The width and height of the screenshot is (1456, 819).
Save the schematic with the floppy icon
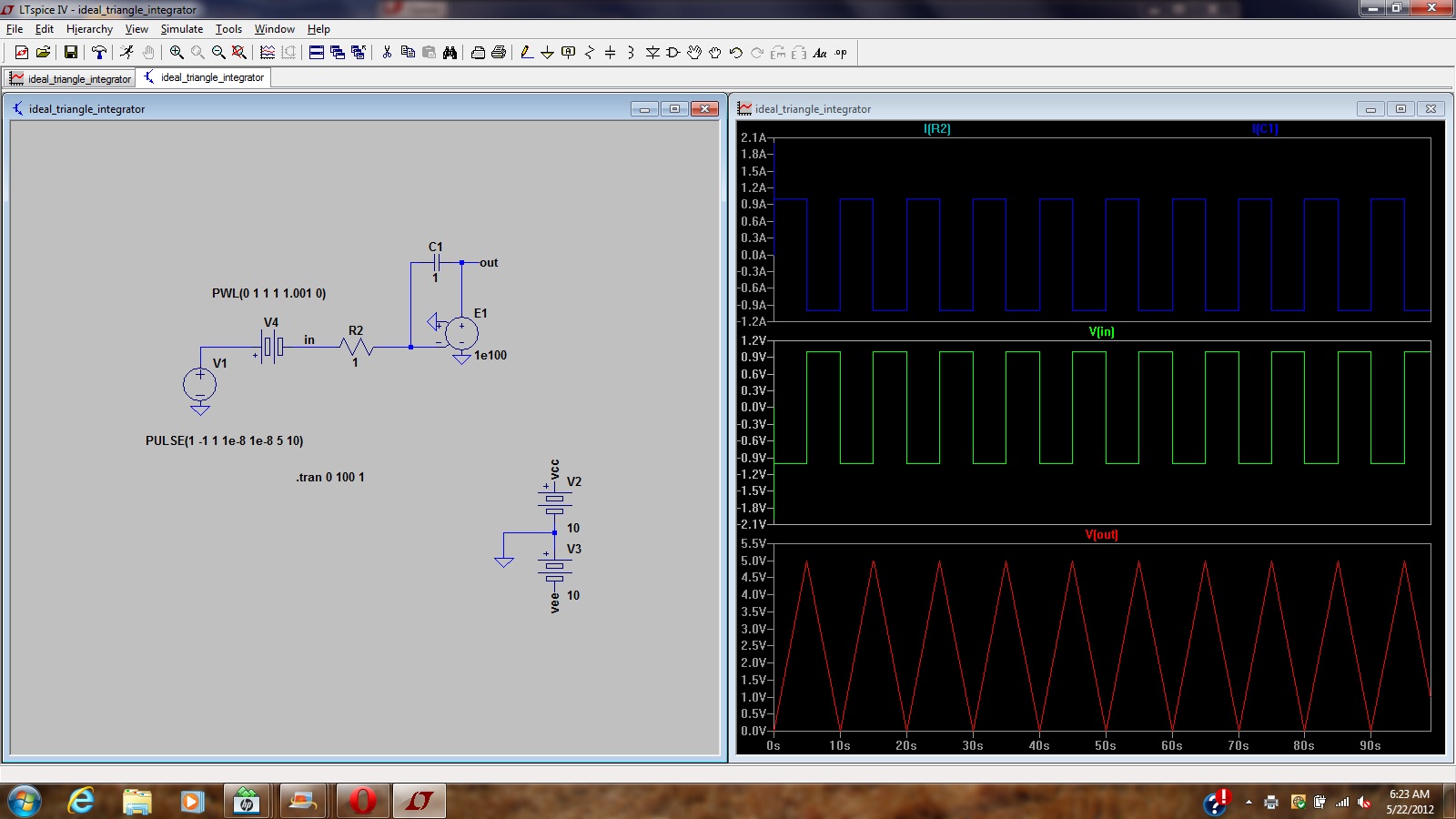(70, 53)
